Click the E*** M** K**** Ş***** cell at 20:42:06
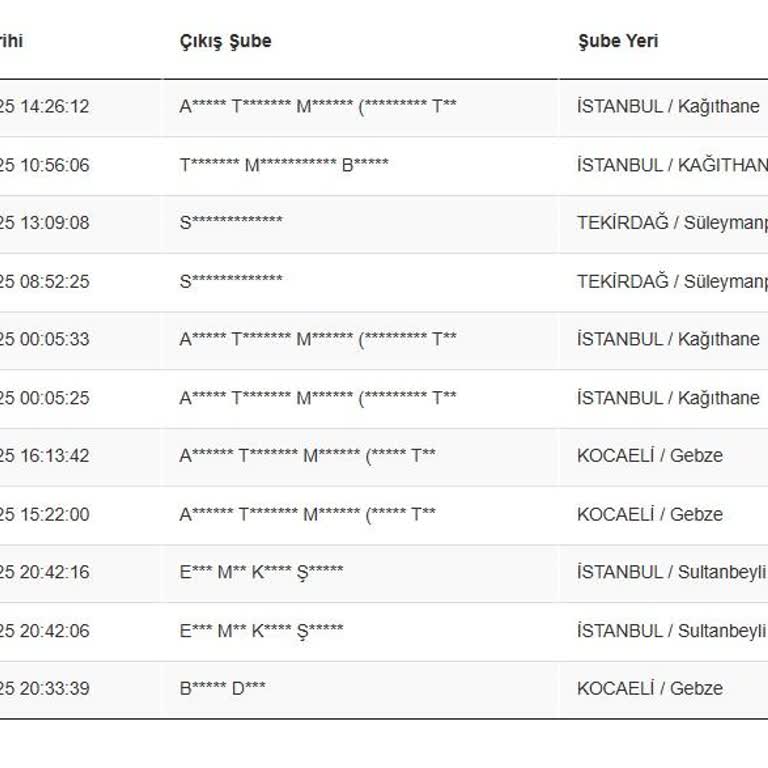The width and height of the screenshot is (768, 768). tap(261, 631)
